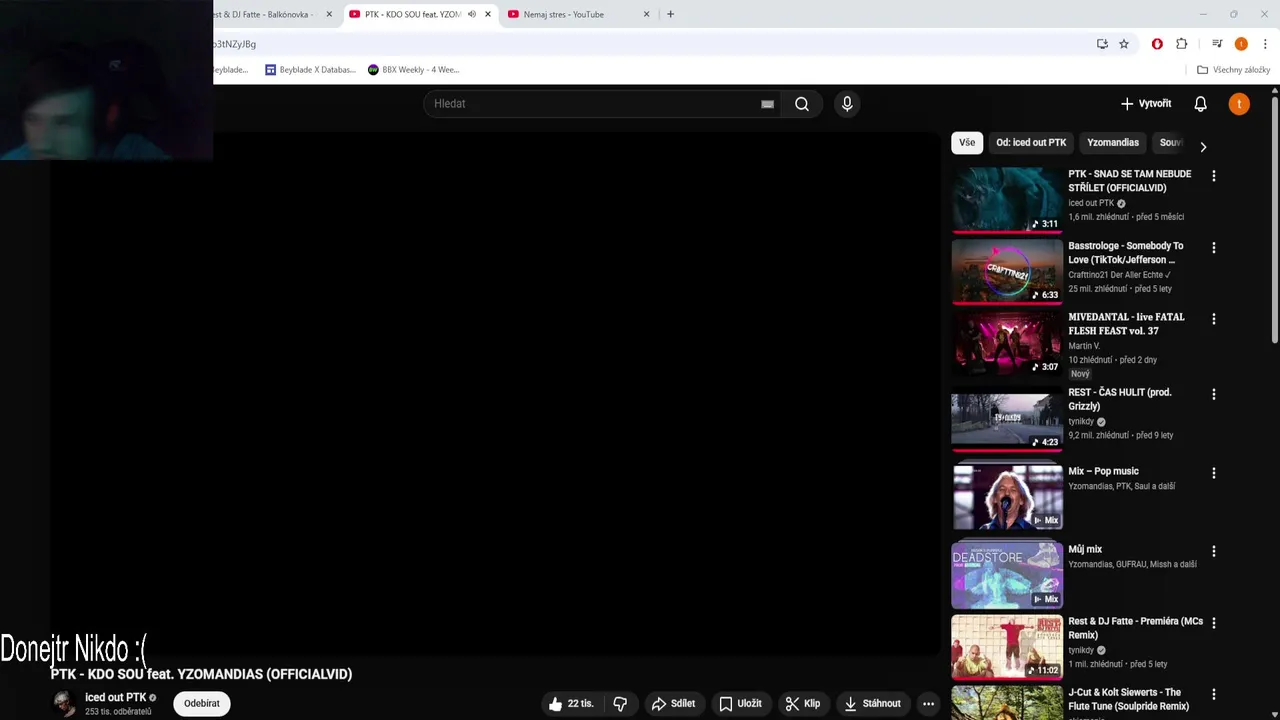Close the Nemaj stres tab
Viewport: 1280px width, 720px height.
[646, 14]
